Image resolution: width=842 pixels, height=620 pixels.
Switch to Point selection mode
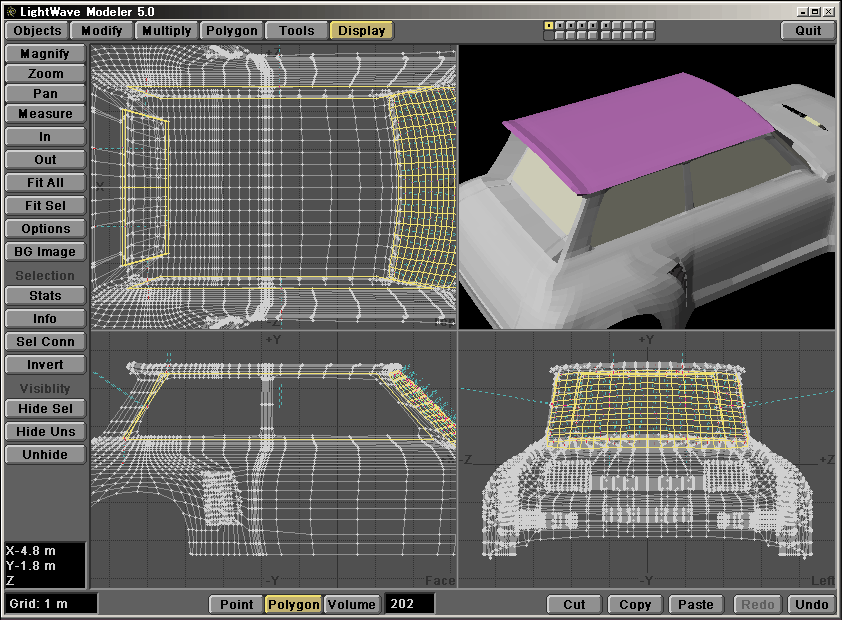(x=236, y=604)
